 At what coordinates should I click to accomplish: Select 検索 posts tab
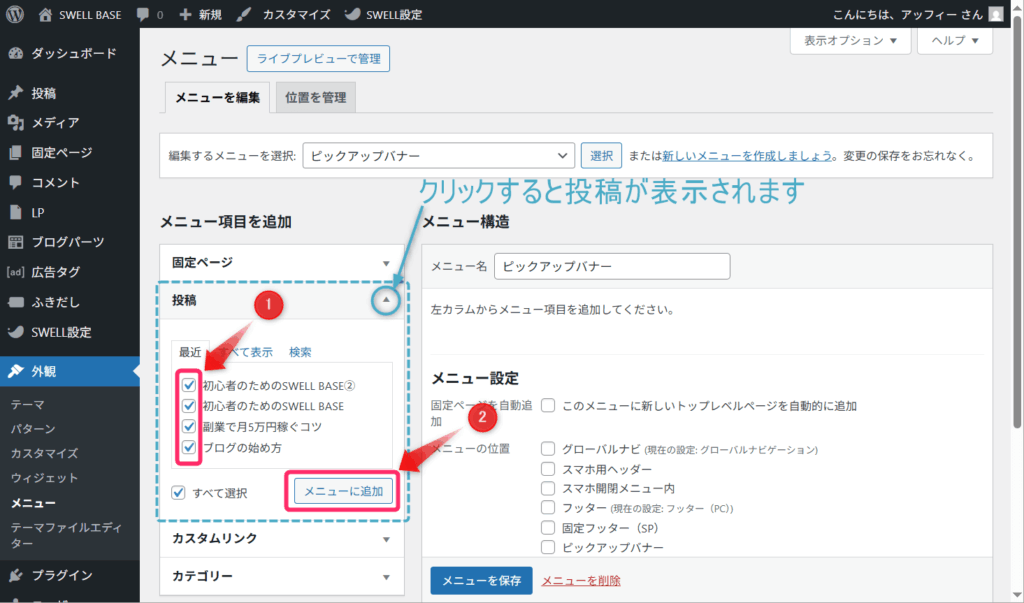(300, 351)
